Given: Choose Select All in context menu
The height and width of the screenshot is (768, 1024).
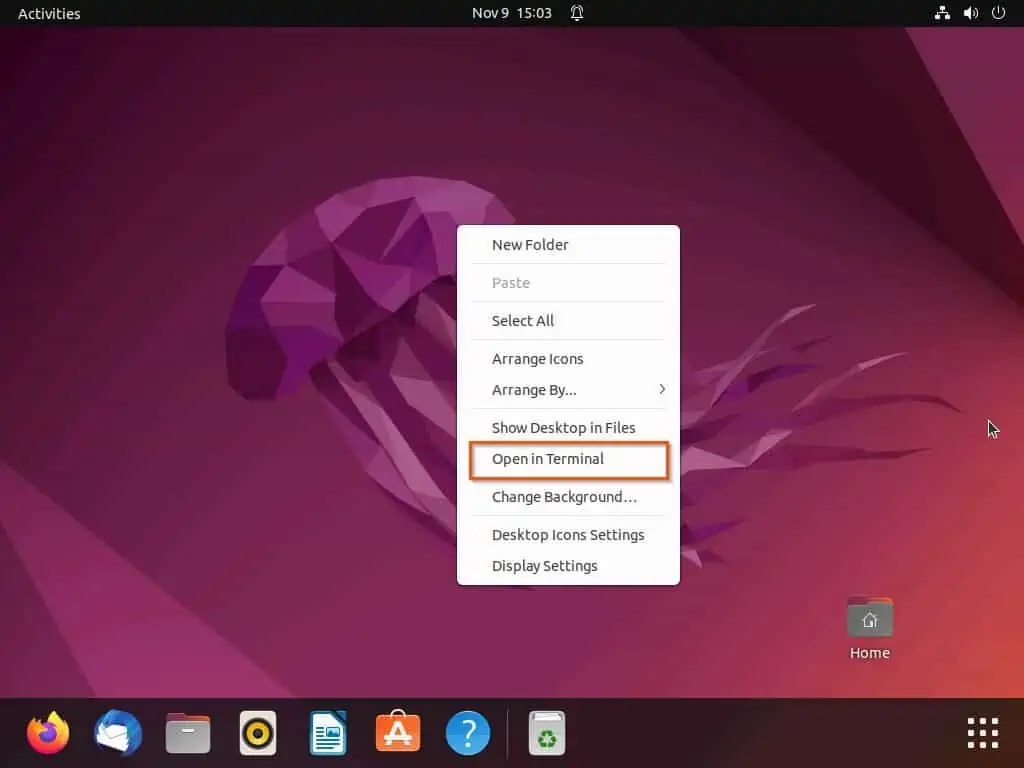Looking at the screenshot, I should tap(568, 321).
